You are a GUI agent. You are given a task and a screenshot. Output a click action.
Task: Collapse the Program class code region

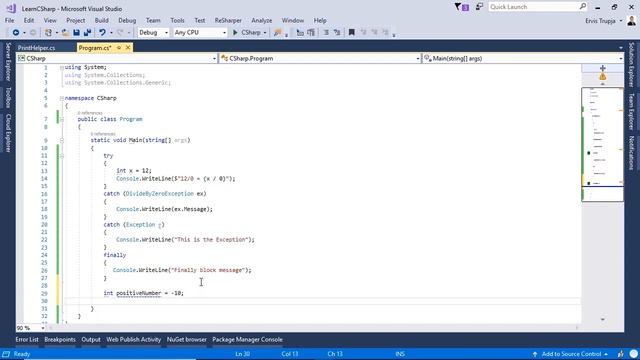click(x=62, y=120)
